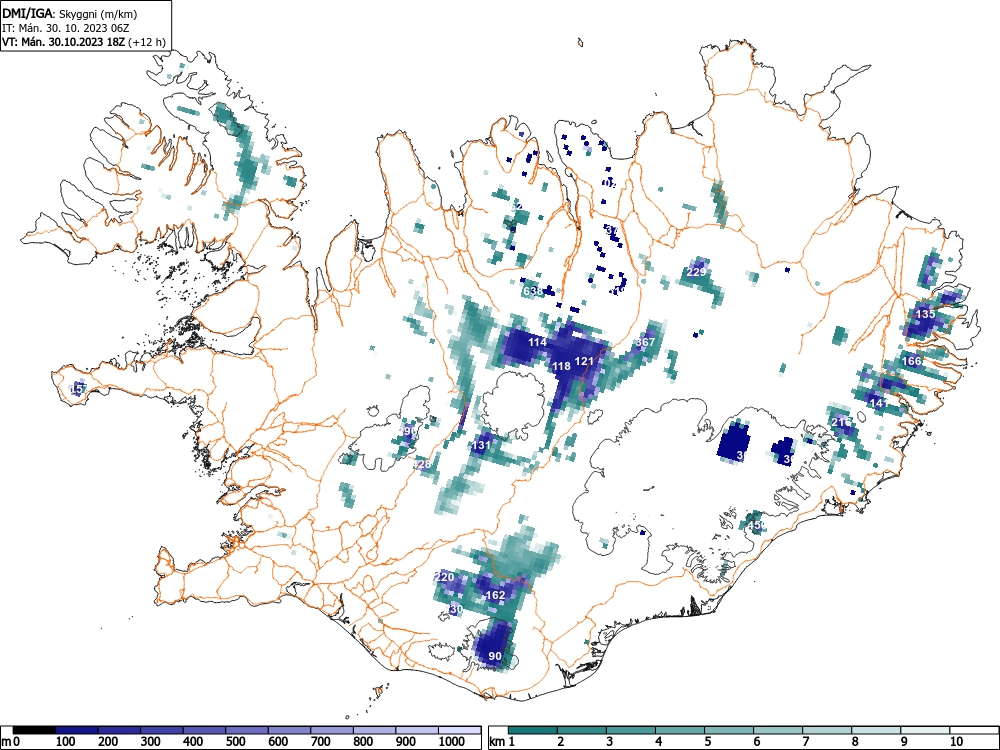Click the 'DMI/IGA: Skyggni (m/km)' title text

(x=70, y=13)
